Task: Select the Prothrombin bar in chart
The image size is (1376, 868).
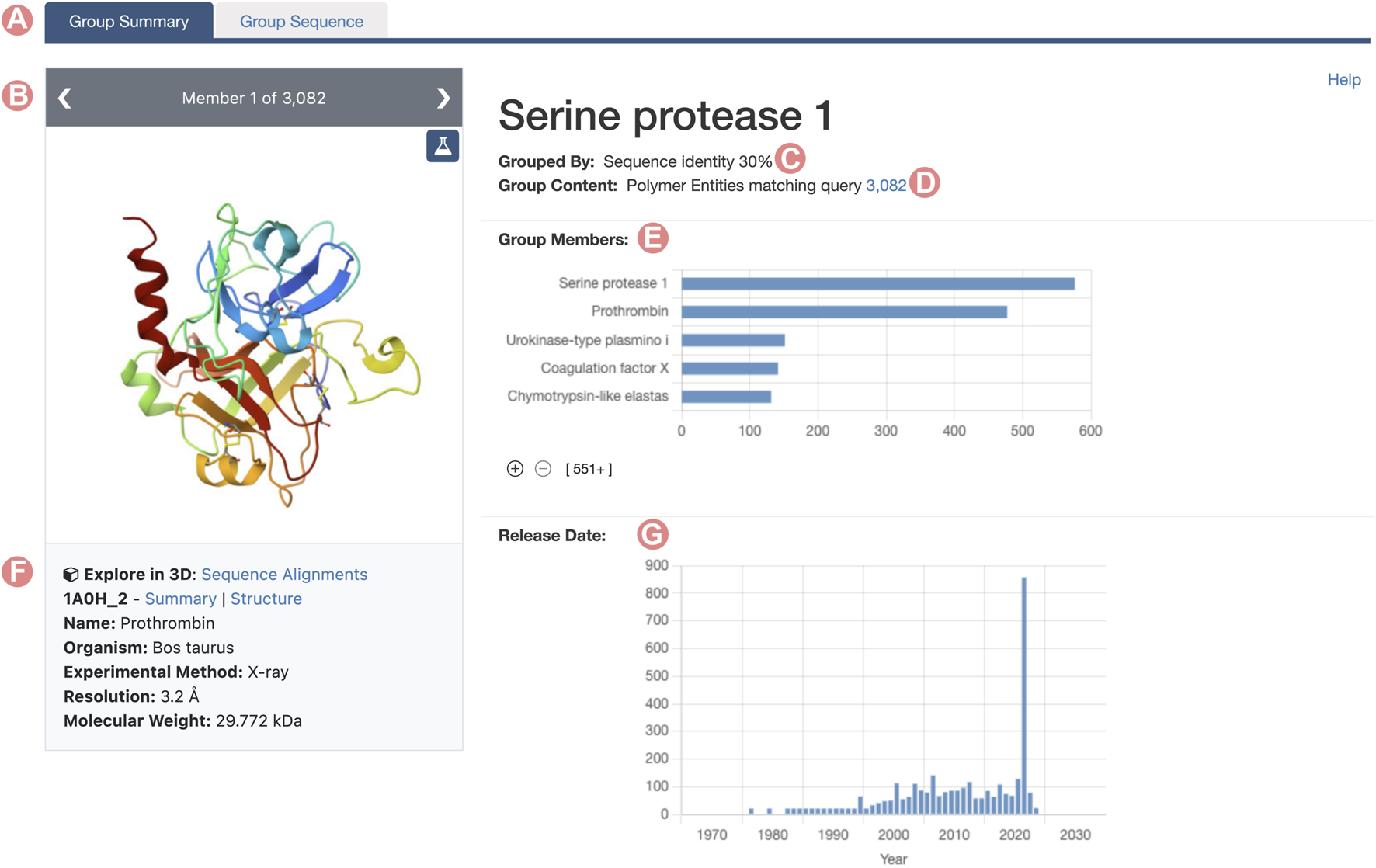Action: 844,312
